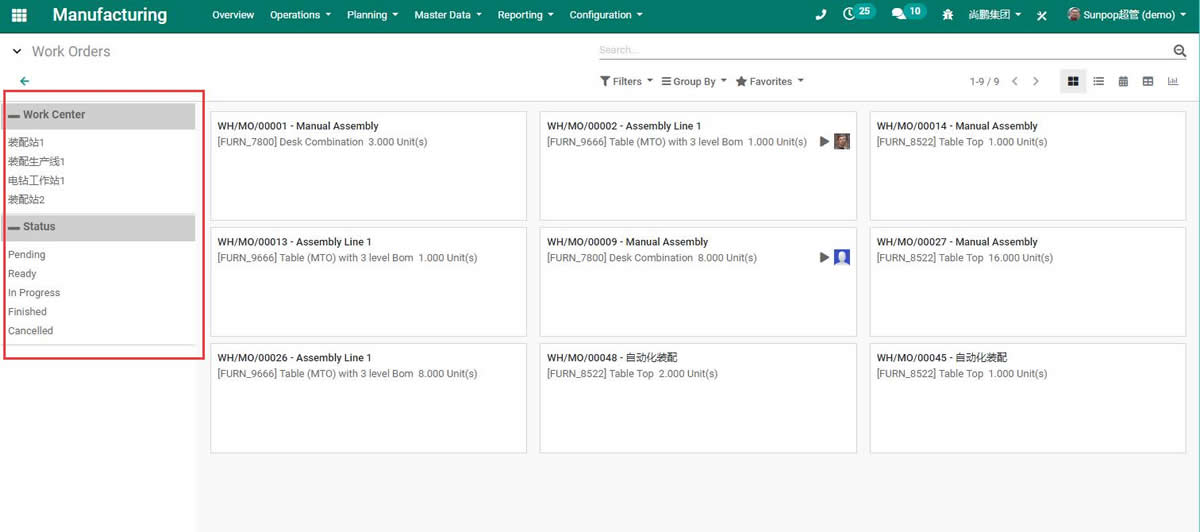Open the Group By dropdown
The height and width of the screenshot is (532, 1200).
[694, 81]
